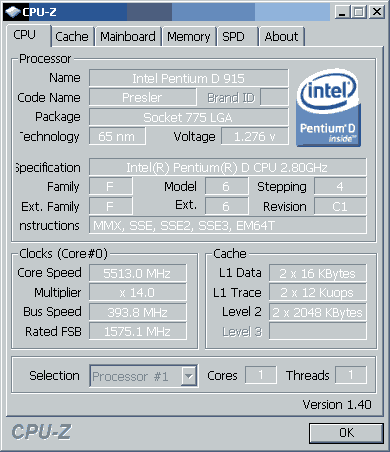
Task: Click the Instructions field listing MMX, SSE
Action: coord(228,226)
